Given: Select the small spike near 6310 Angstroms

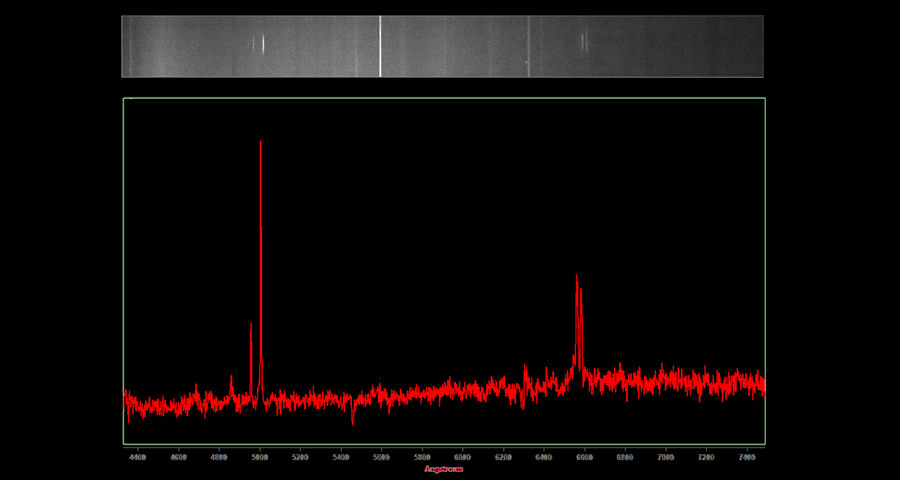Looking at the screenshot, I should [x=525, y=368].
